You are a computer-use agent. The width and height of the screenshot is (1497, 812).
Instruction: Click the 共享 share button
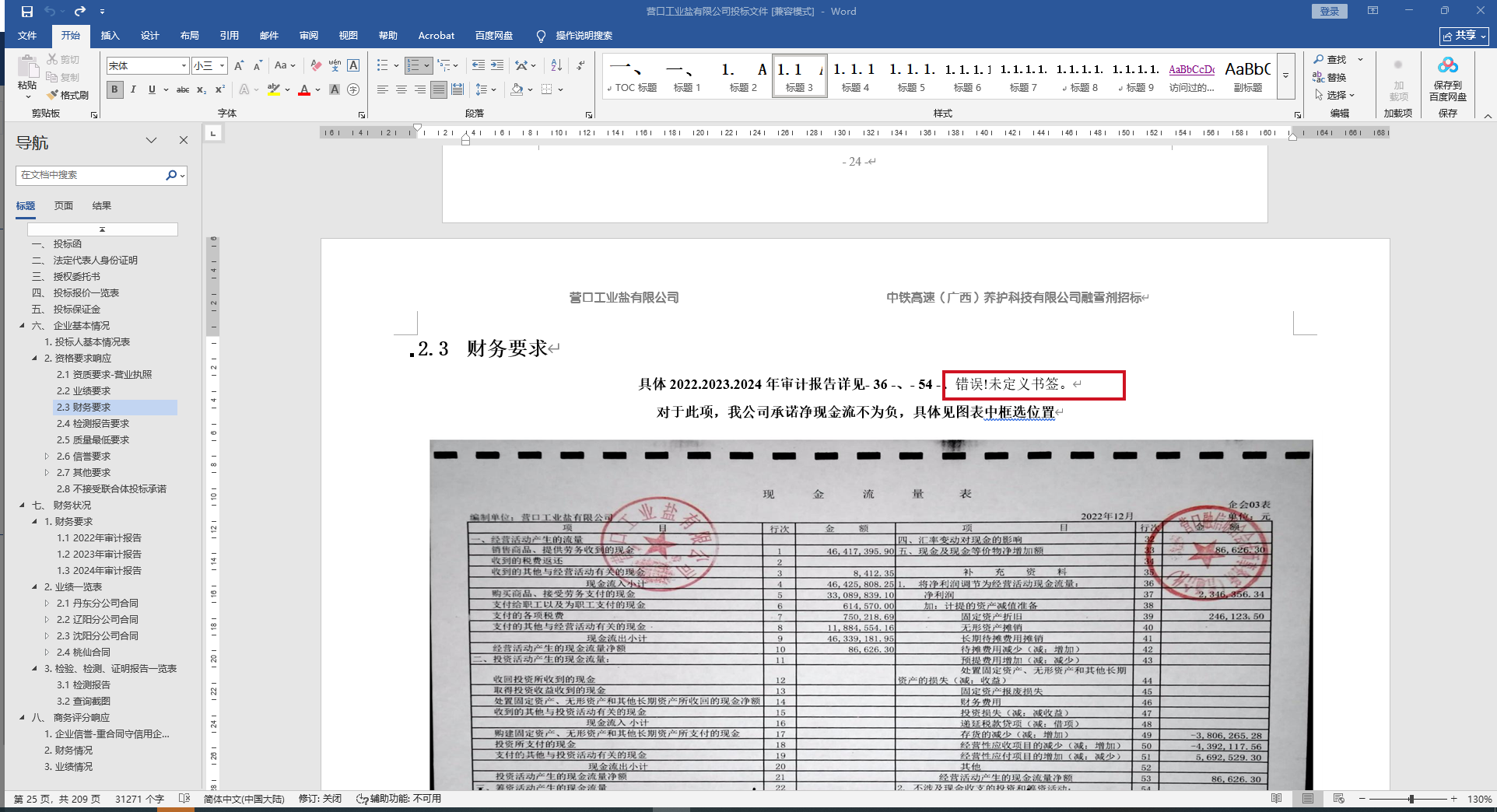(x=1464, y=36)
